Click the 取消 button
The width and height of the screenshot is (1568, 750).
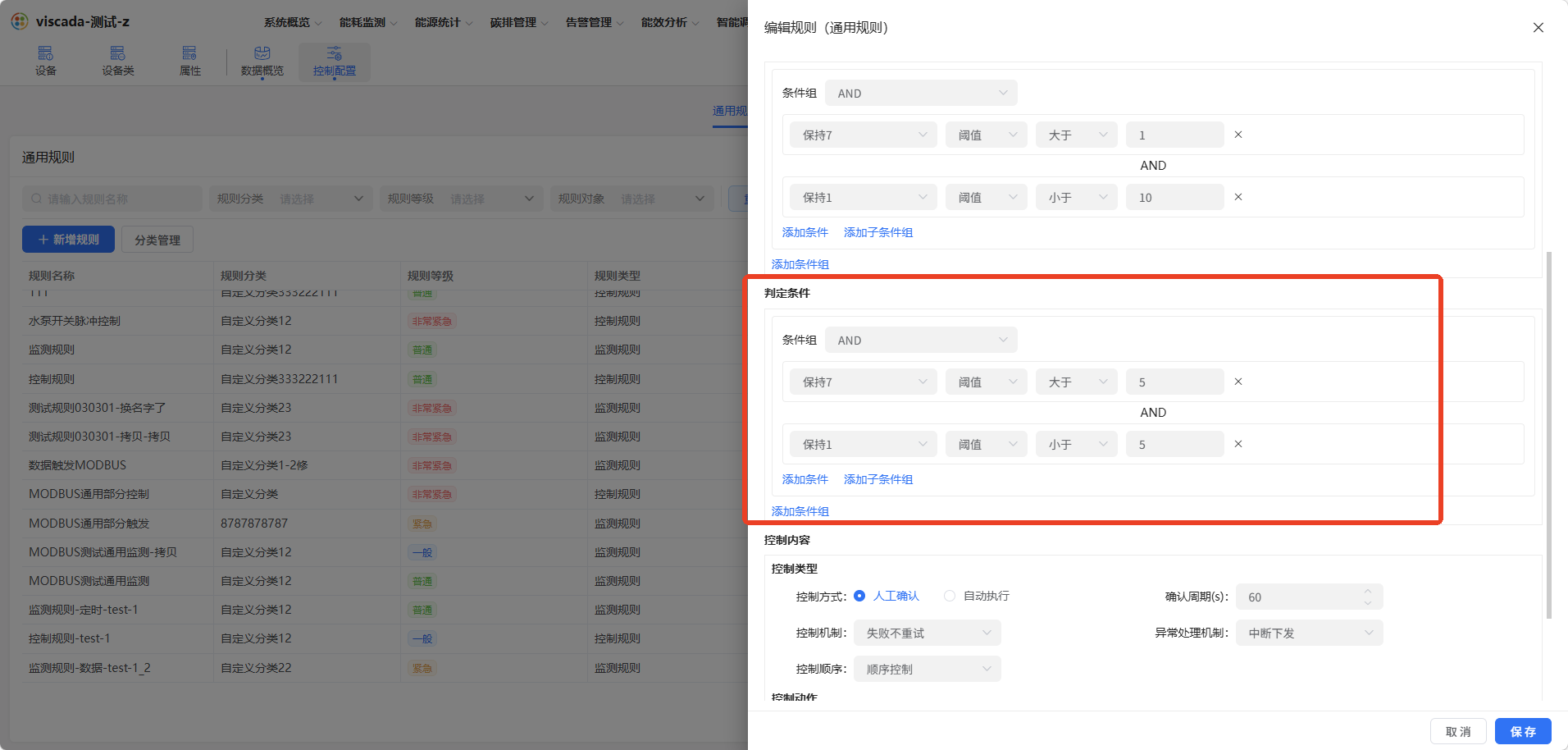click(x=1458, y=731)
